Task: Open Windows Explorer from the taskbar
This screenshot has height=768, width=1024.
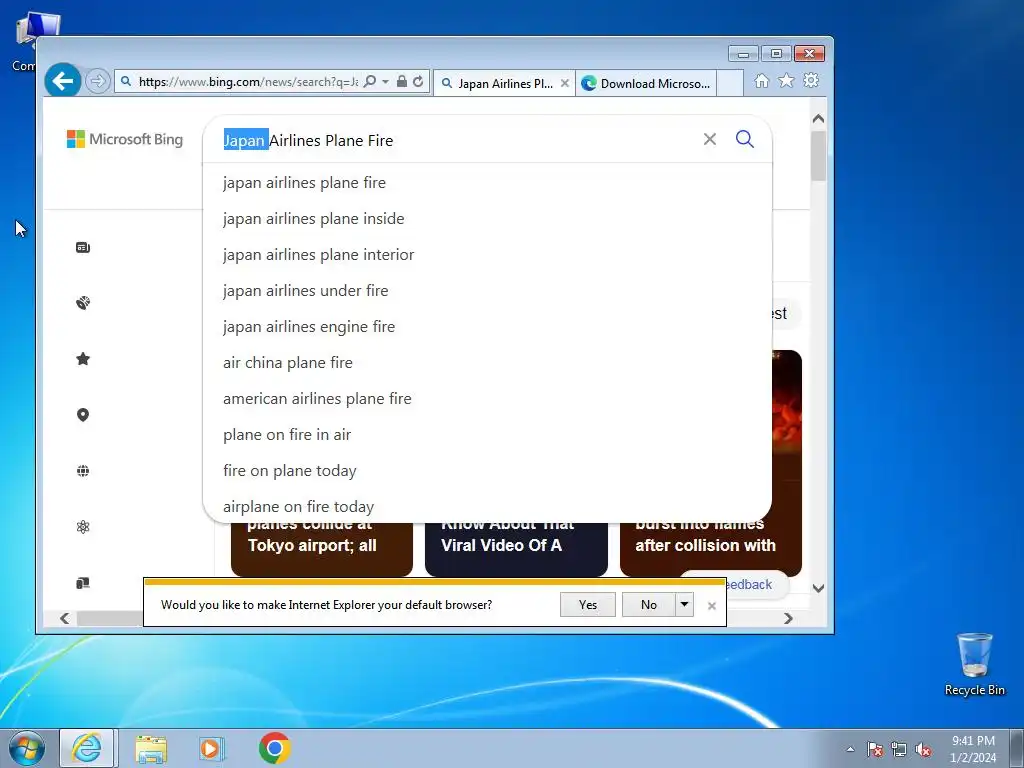Action: tap(151, 748)
